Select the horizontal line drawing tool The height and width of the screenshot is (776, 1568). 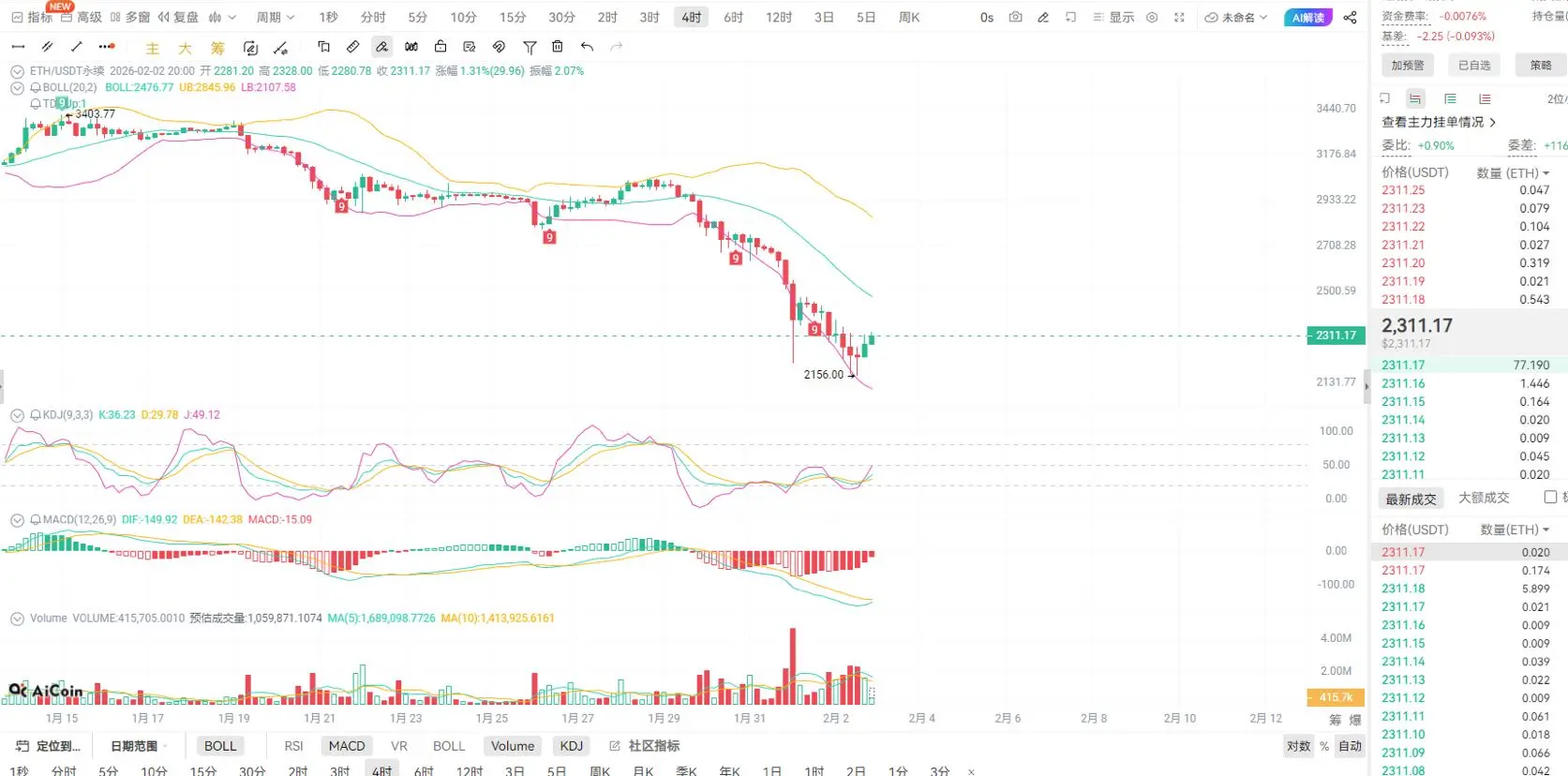(x=18, y=47)
